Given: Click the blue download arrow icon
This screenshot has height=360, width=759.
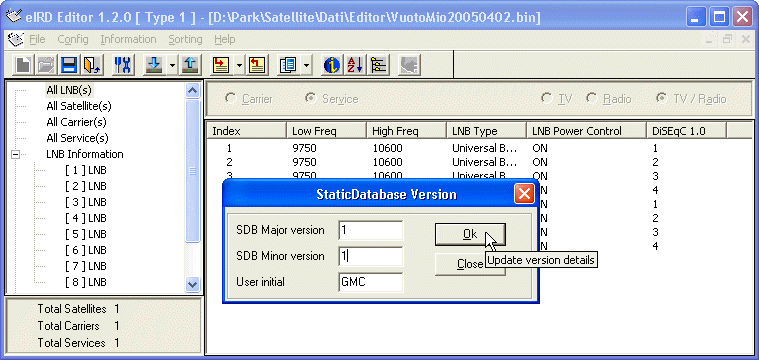Looking at the screenshot, I should 154,65.
